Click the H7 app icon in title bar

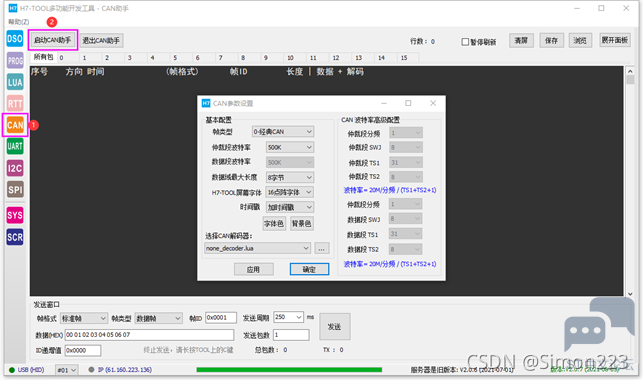[x=13, y=8]
